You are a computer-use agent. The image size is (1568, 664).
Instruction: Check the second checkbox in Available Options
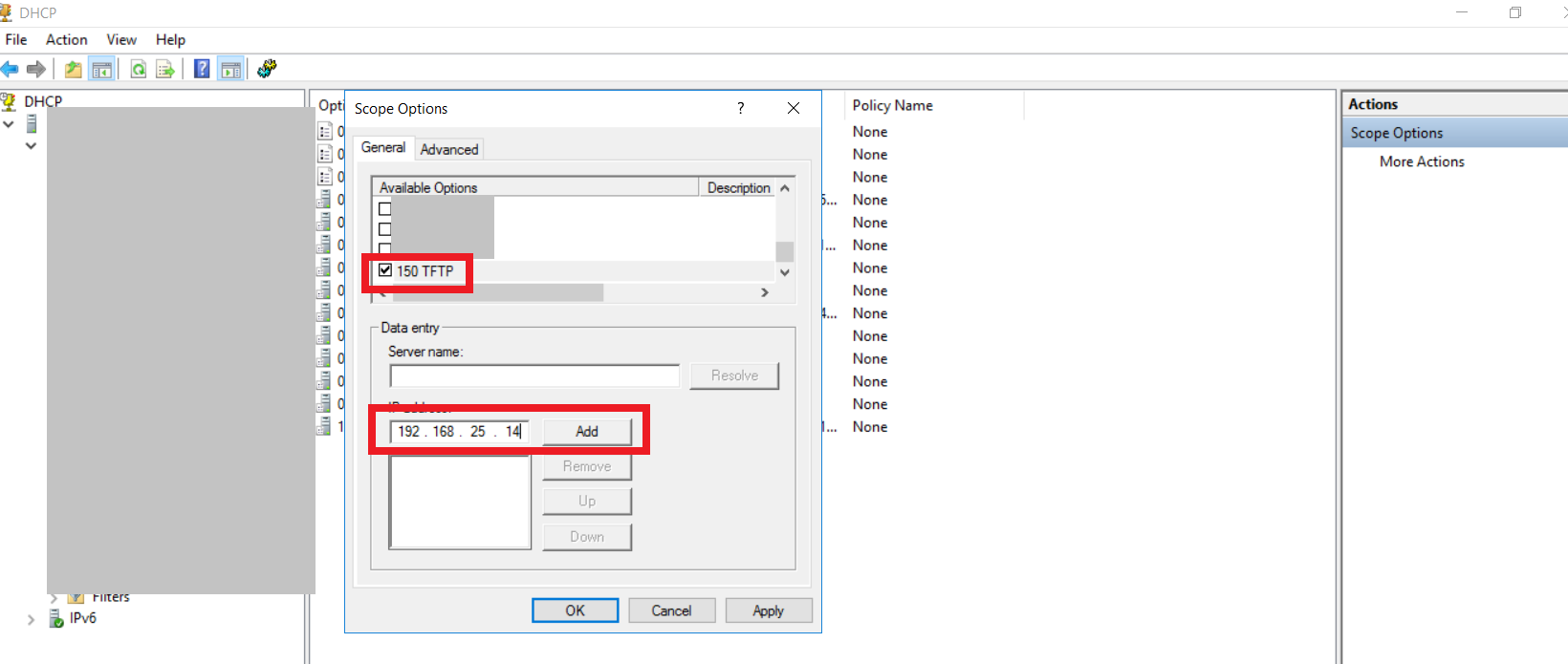coord(385,229)
